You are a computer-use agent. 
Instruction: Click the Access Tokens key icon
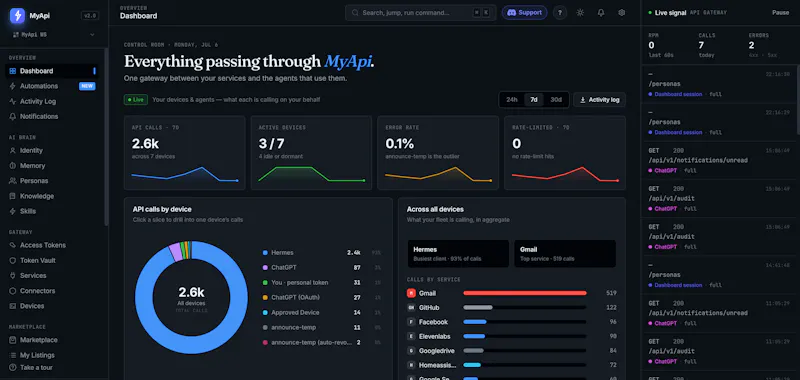tap(13, 245)
